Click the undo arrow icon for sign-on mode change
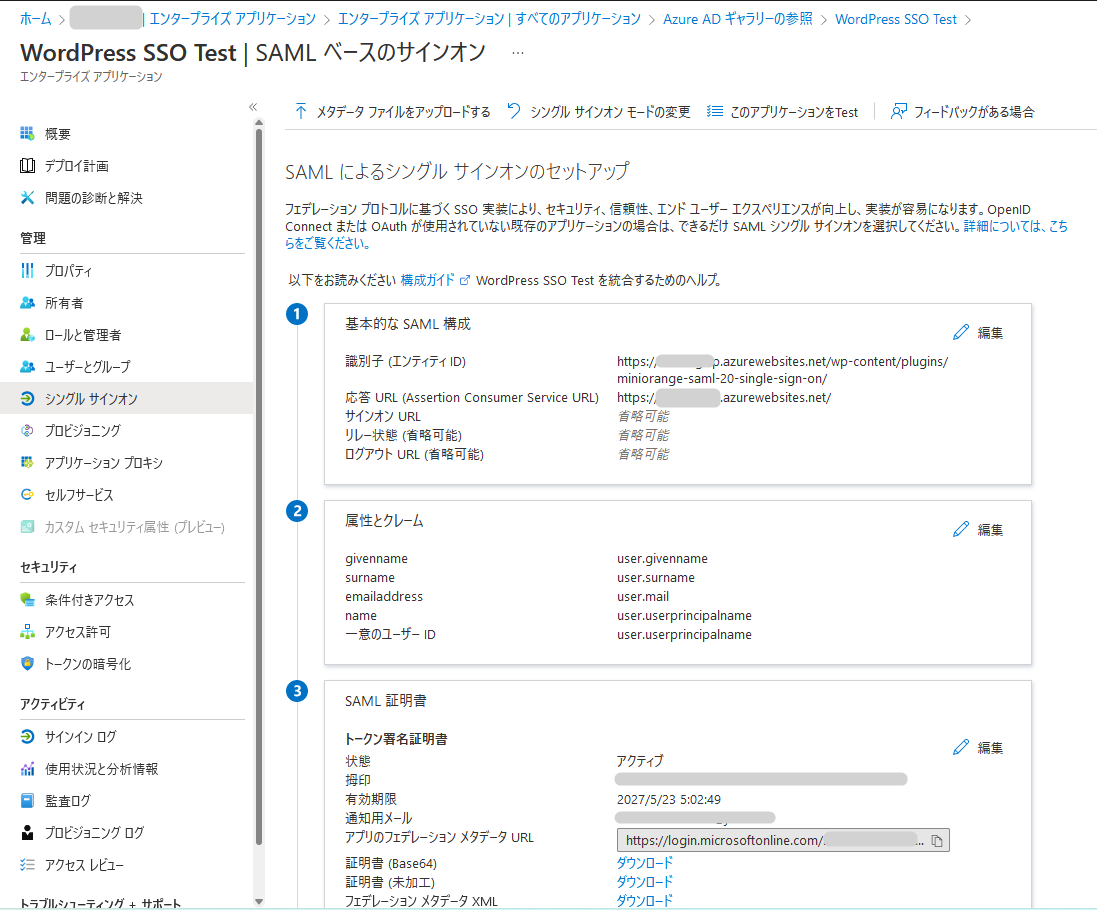The width and height of the screenshot is (1097, 910). coord(514,111)
